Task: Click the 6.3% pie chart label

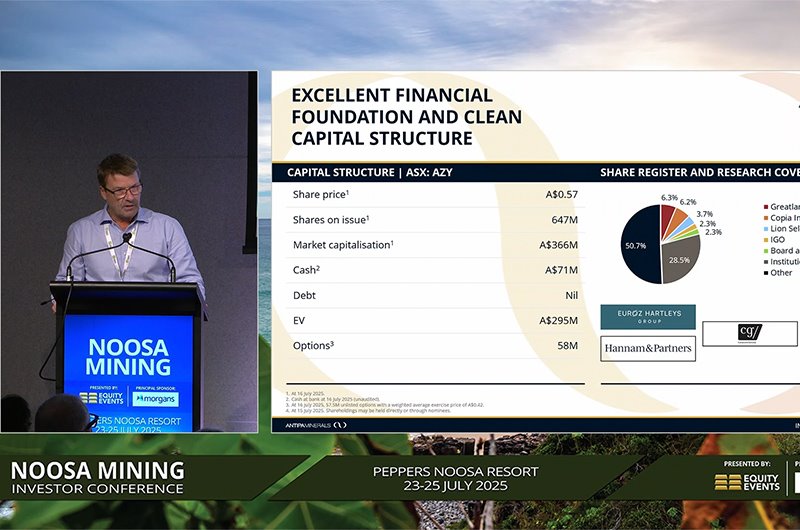Action: [x=669, y=197]
